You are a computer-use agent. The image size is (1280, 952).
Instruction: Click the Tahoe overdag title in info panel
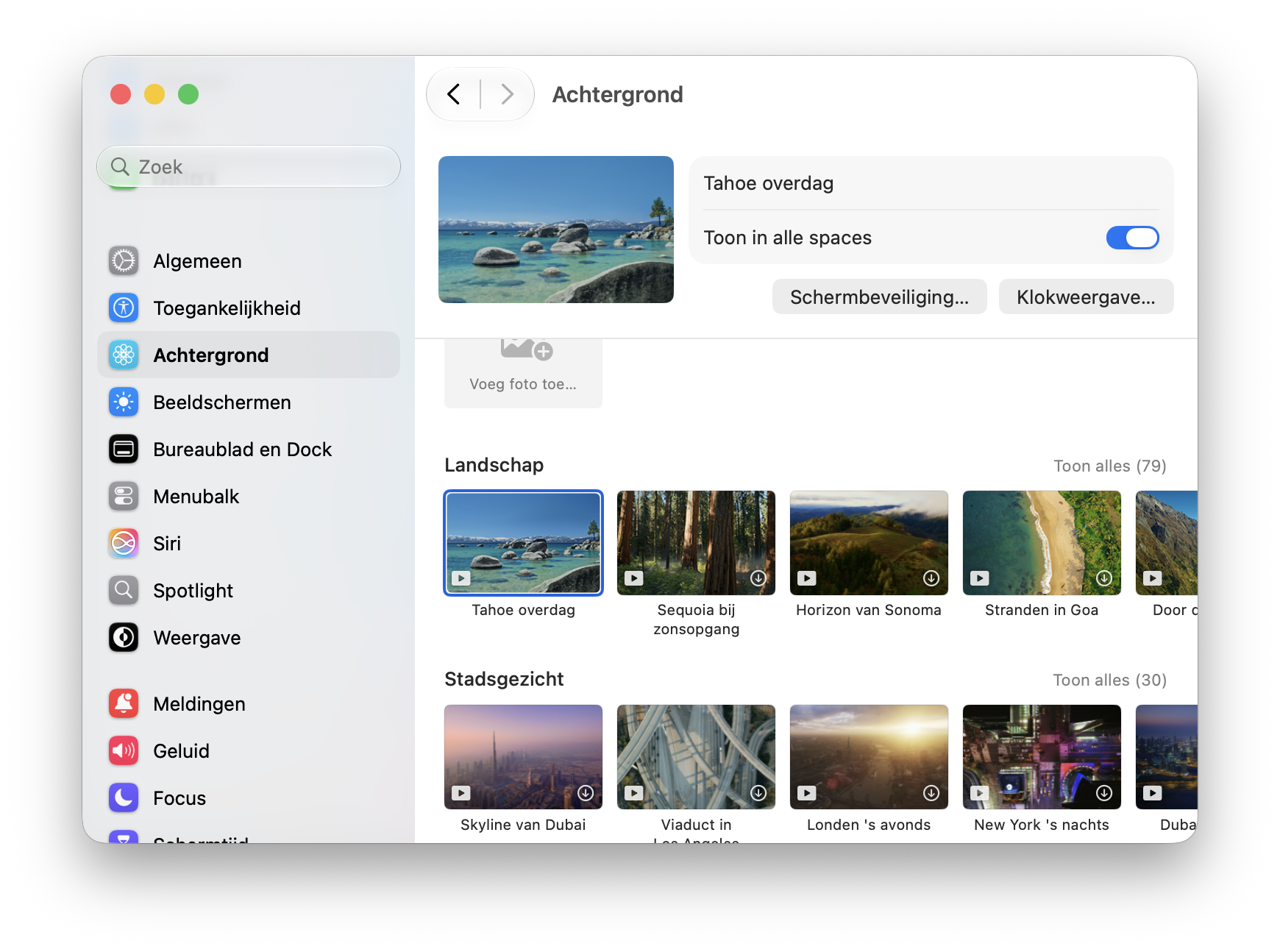click(x=769, y=183)
